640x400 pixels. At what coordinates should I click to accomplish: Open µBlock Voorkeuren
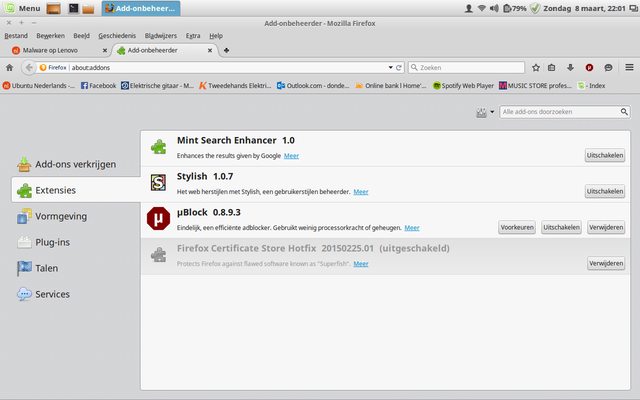click(x=517, y=227)
